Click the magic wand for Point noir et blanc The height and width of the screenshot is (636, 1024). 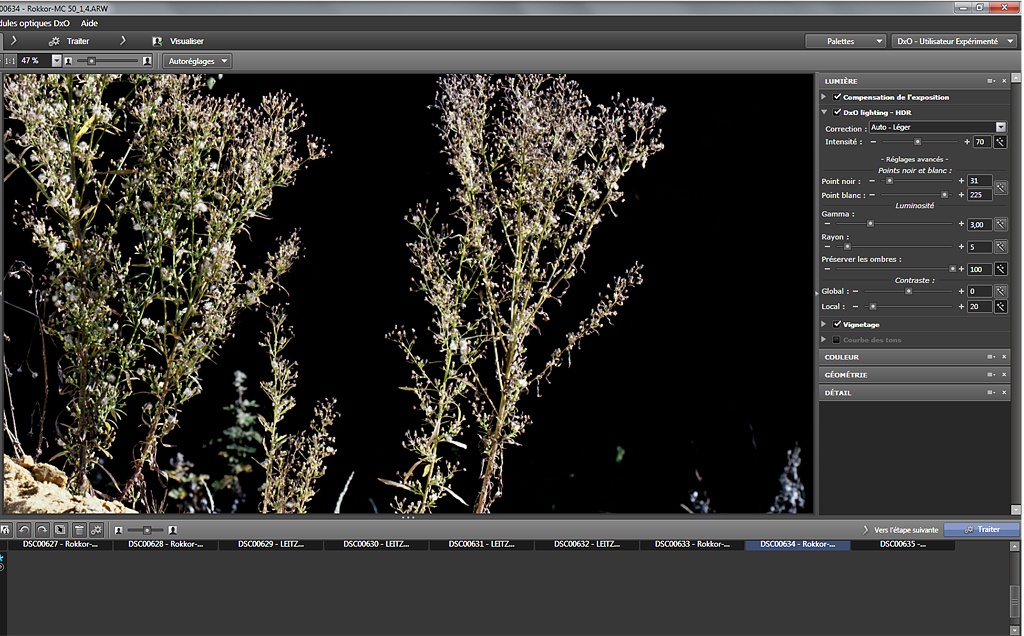tap(1000, 188)
